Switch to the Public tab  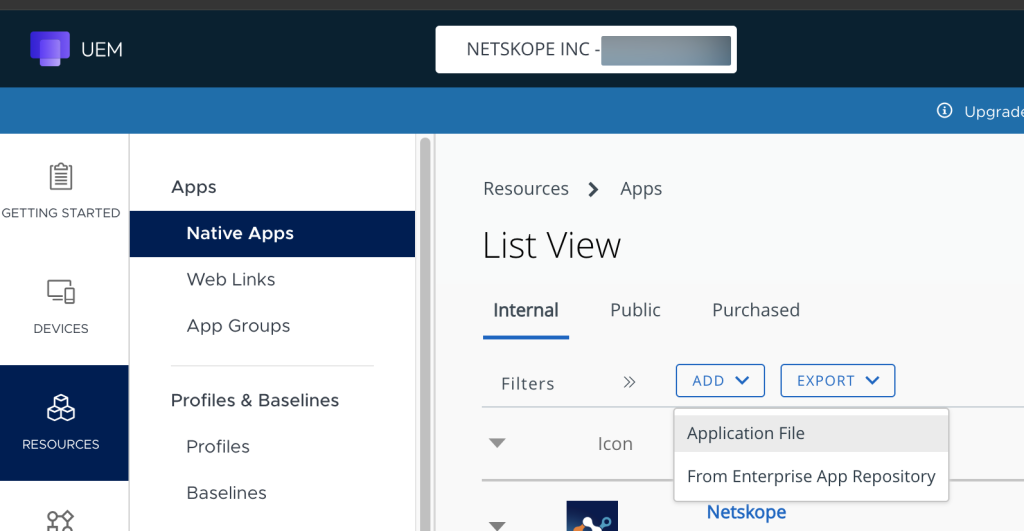[x=635, y=310]
